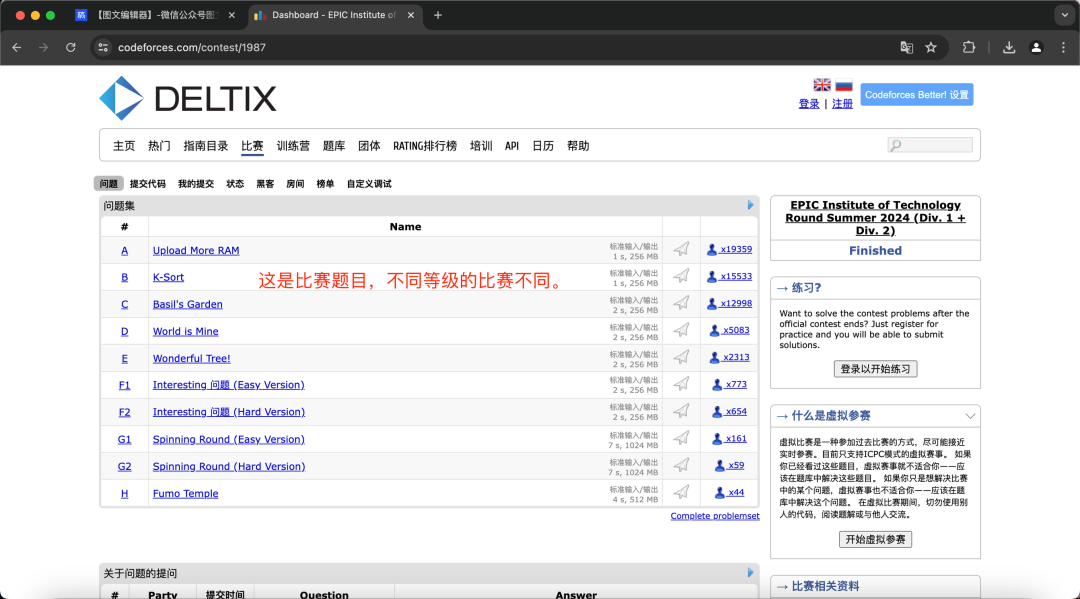Click the blue arrow on the 问题集 header
1080x599 pixels.
(x=750, y=204)
